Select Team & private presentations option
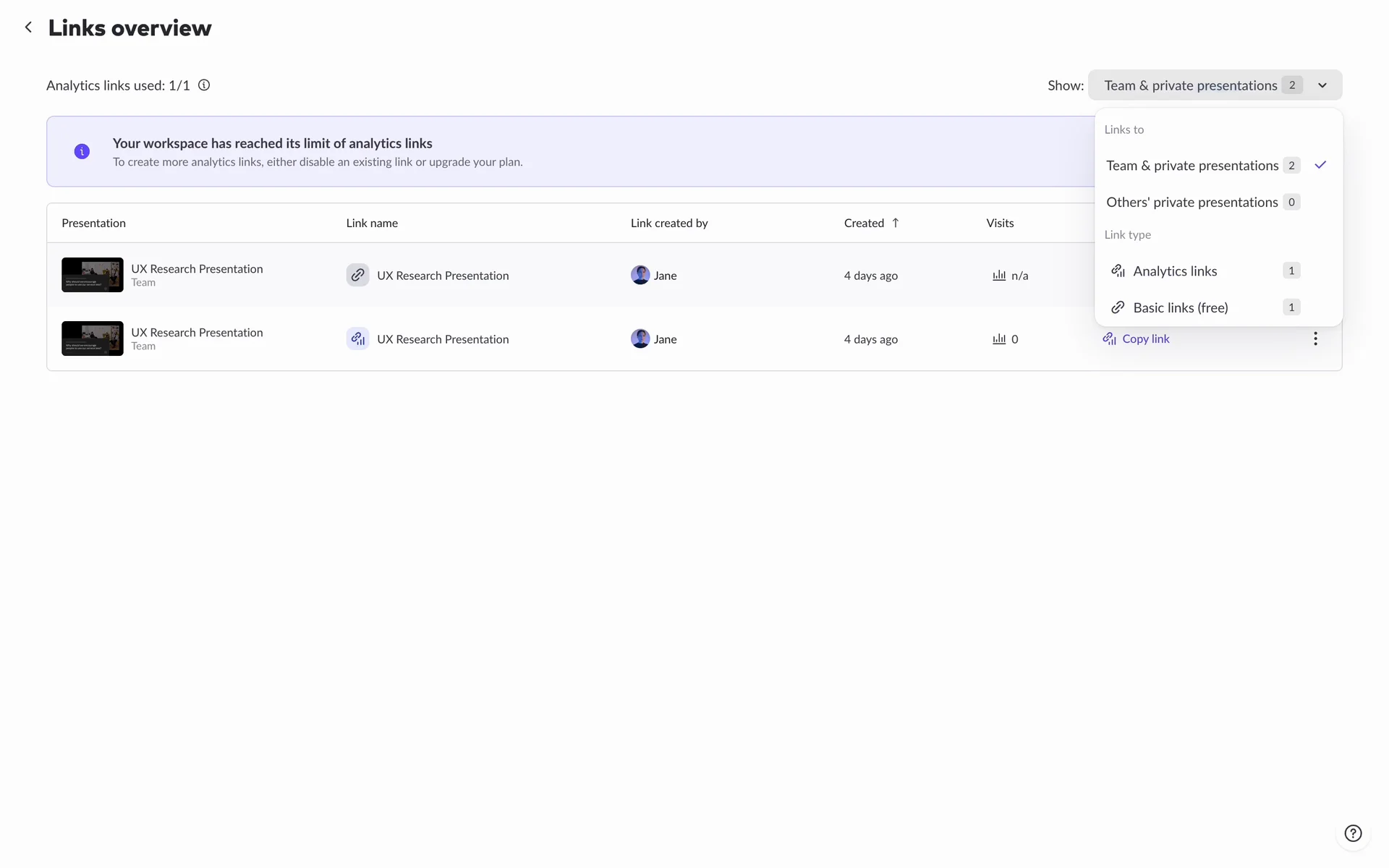Image resolution: width=1389 pixels, height=868 pixels. click(x=1192, y=166)
